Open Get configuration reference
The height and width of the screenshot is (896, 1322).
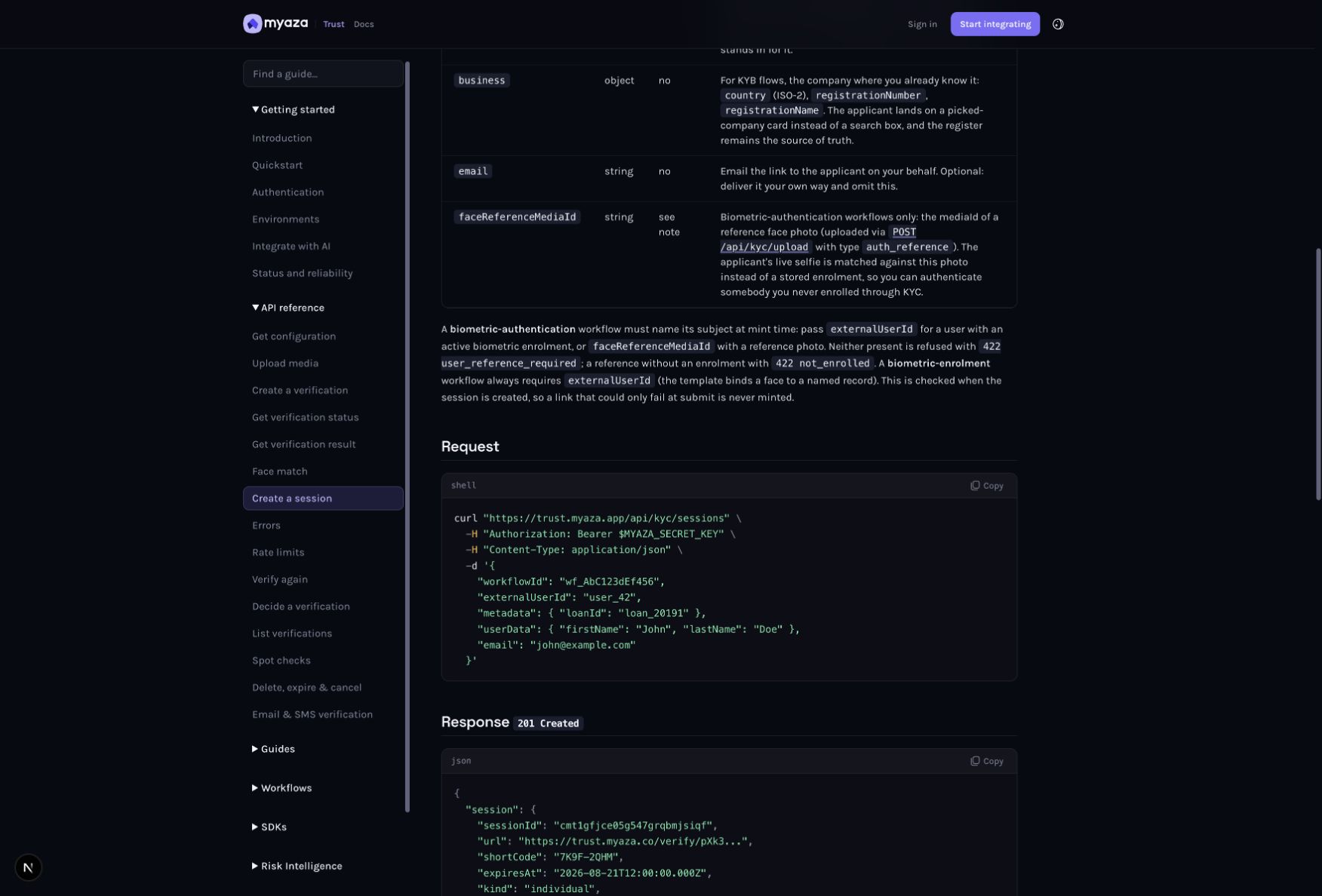(x=294, y=336)
